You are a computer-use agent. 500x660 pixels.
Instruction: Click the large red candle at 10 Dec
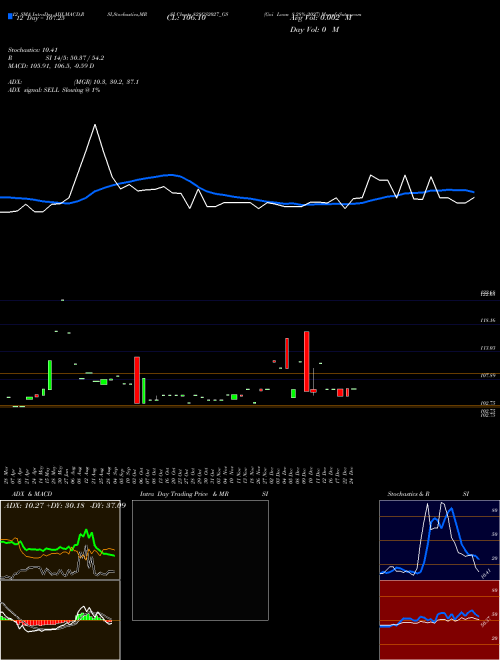pos(307,362)
